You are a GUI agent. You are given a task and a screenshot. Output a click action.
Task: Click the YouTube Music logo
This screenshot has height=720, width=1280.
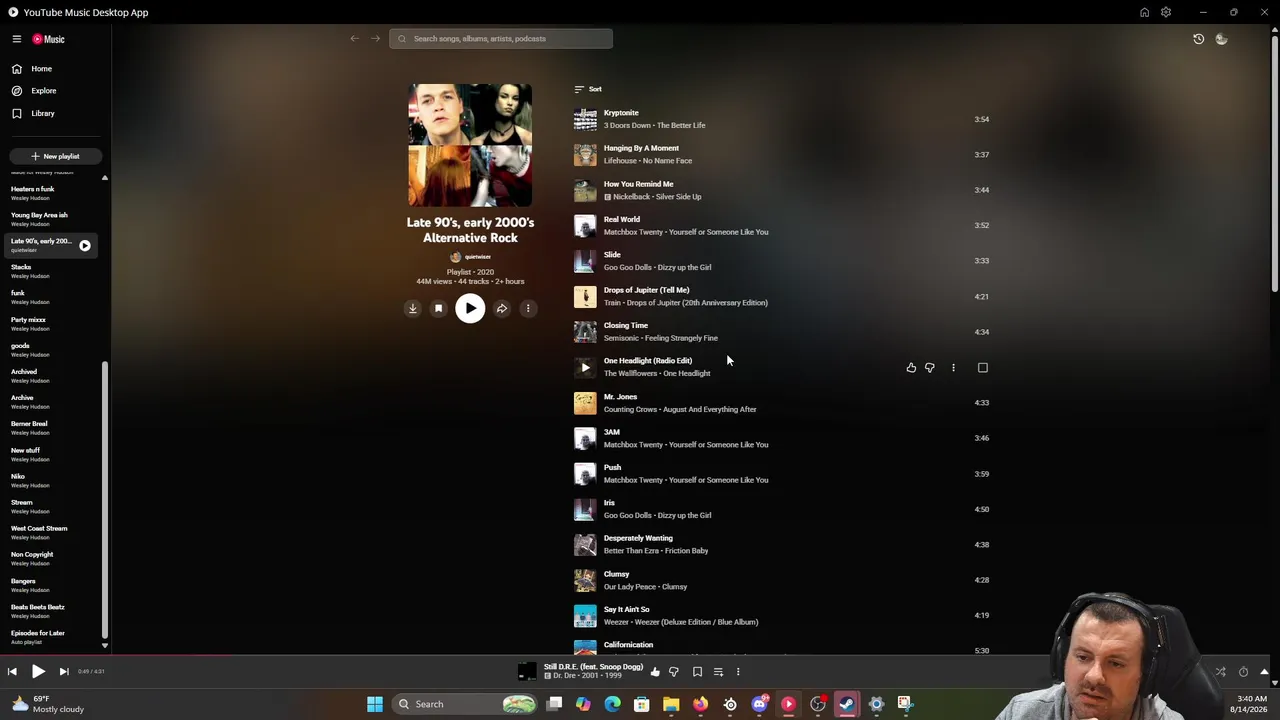(x=48, y=39)
